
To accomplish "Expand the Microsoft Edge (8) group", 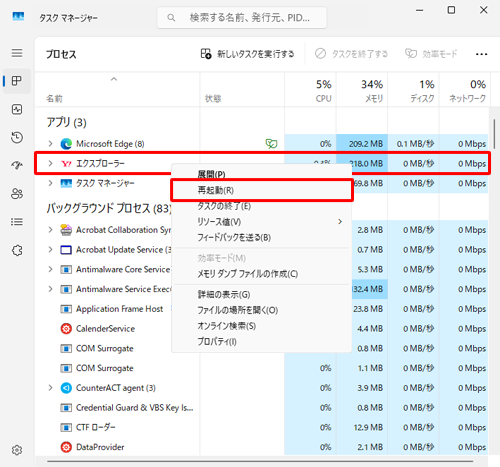I will pyautogui.click(x=50, y=144).
